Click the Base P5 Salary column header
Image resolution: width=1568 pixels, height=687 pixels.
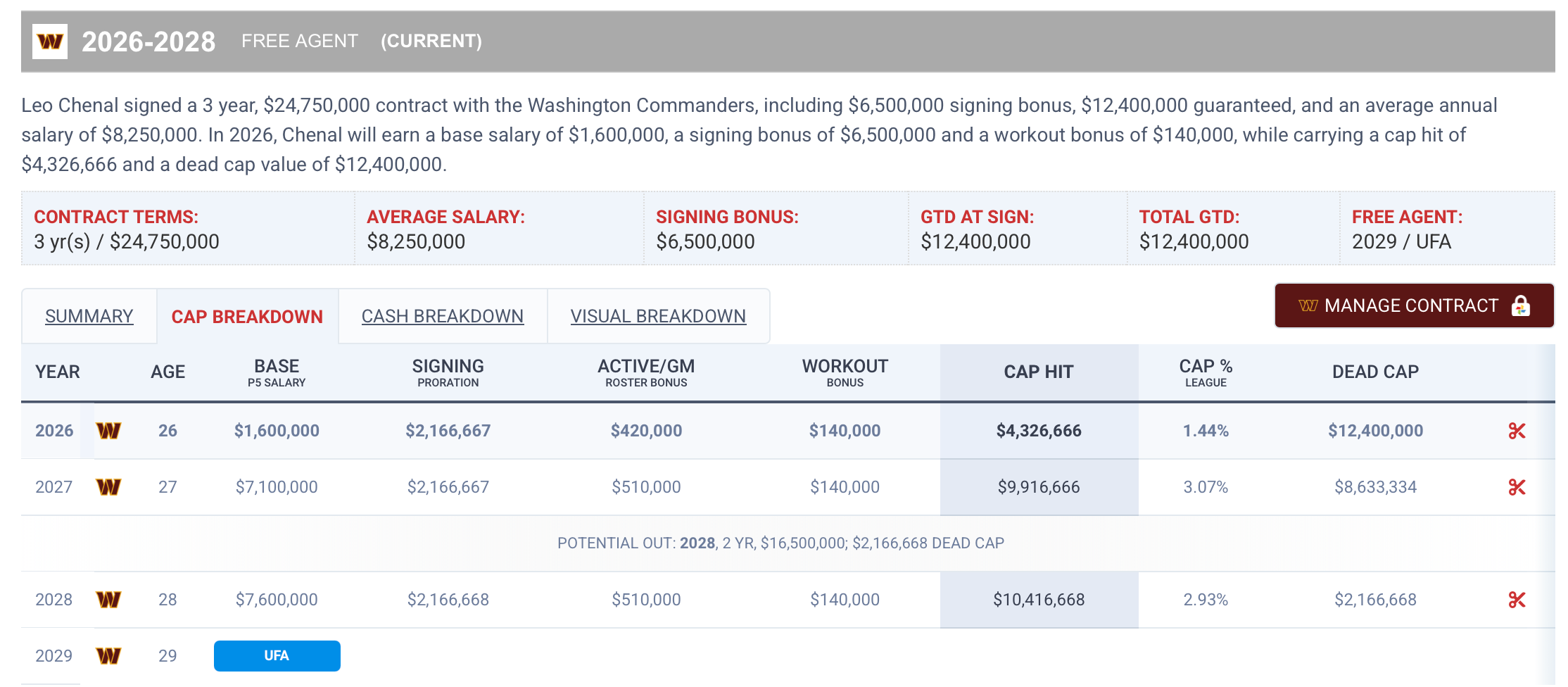point(277,372)
